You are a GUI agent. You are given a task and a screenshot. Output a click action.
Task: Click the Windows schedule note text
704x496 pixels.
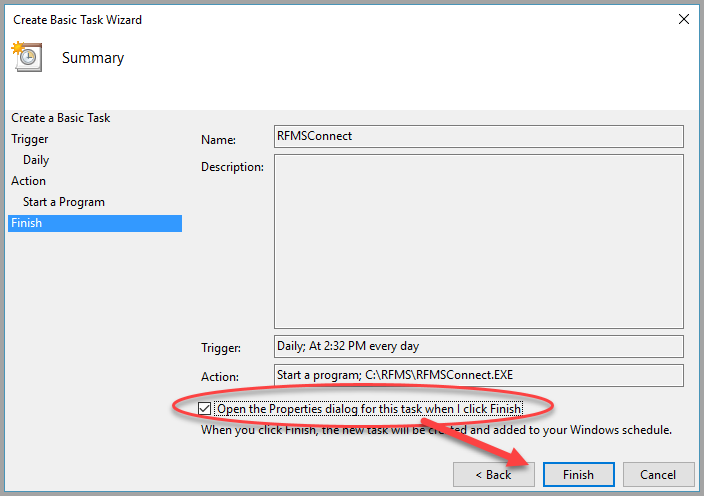pyautogui.click(x=436, y=430)
